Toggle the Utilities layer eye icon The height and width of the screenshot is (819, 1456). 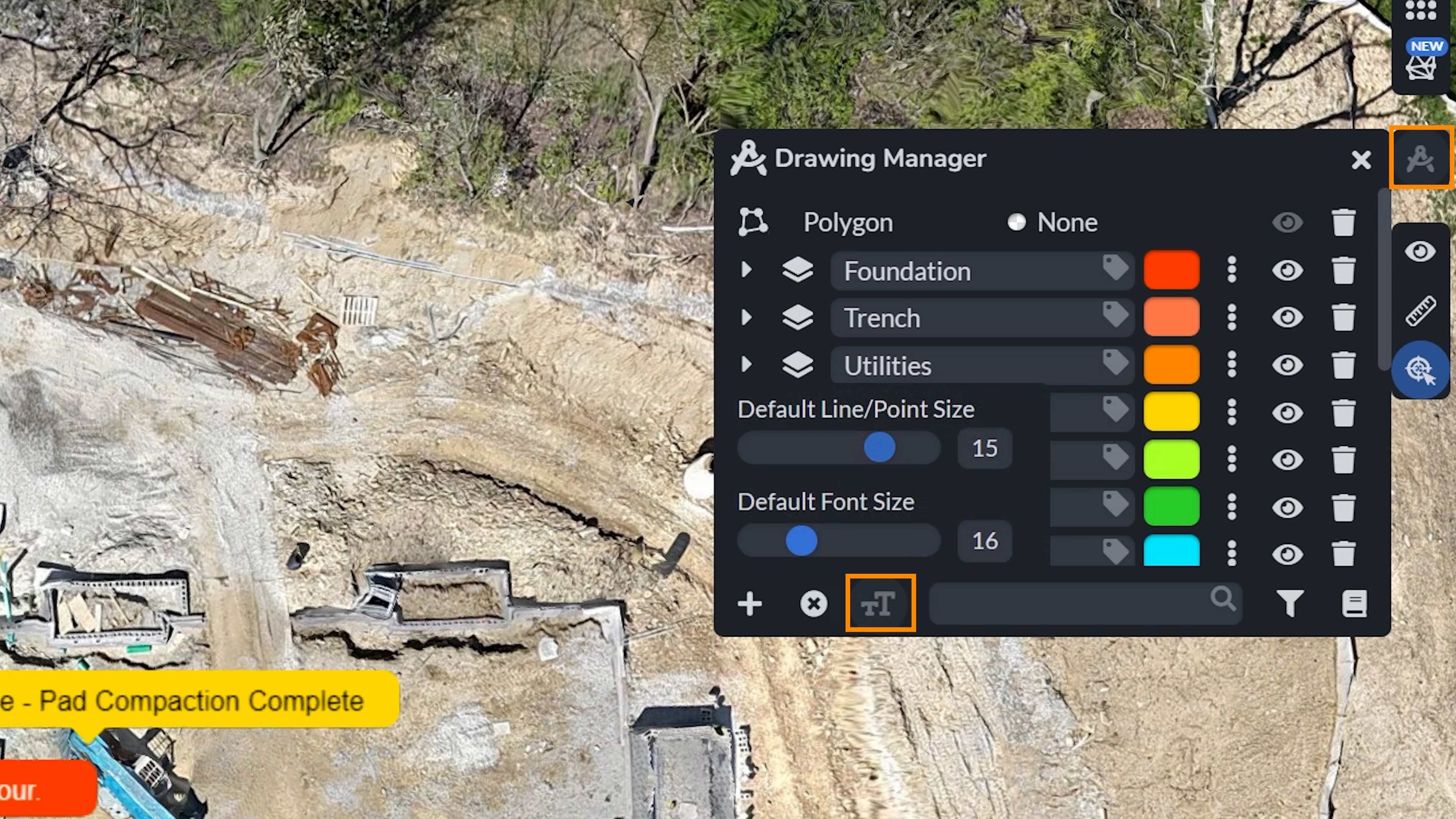coord(1287,364)
